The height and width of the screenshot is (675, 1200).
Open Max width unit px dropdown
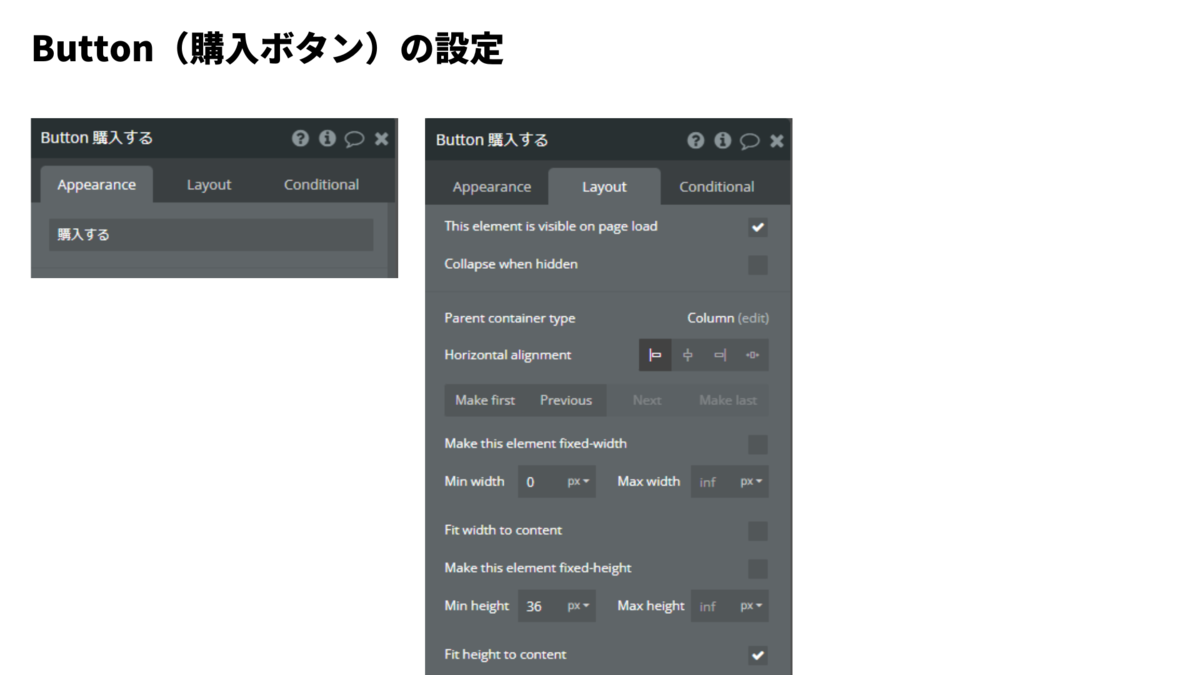pyautogui.click(x=752, y=482)
